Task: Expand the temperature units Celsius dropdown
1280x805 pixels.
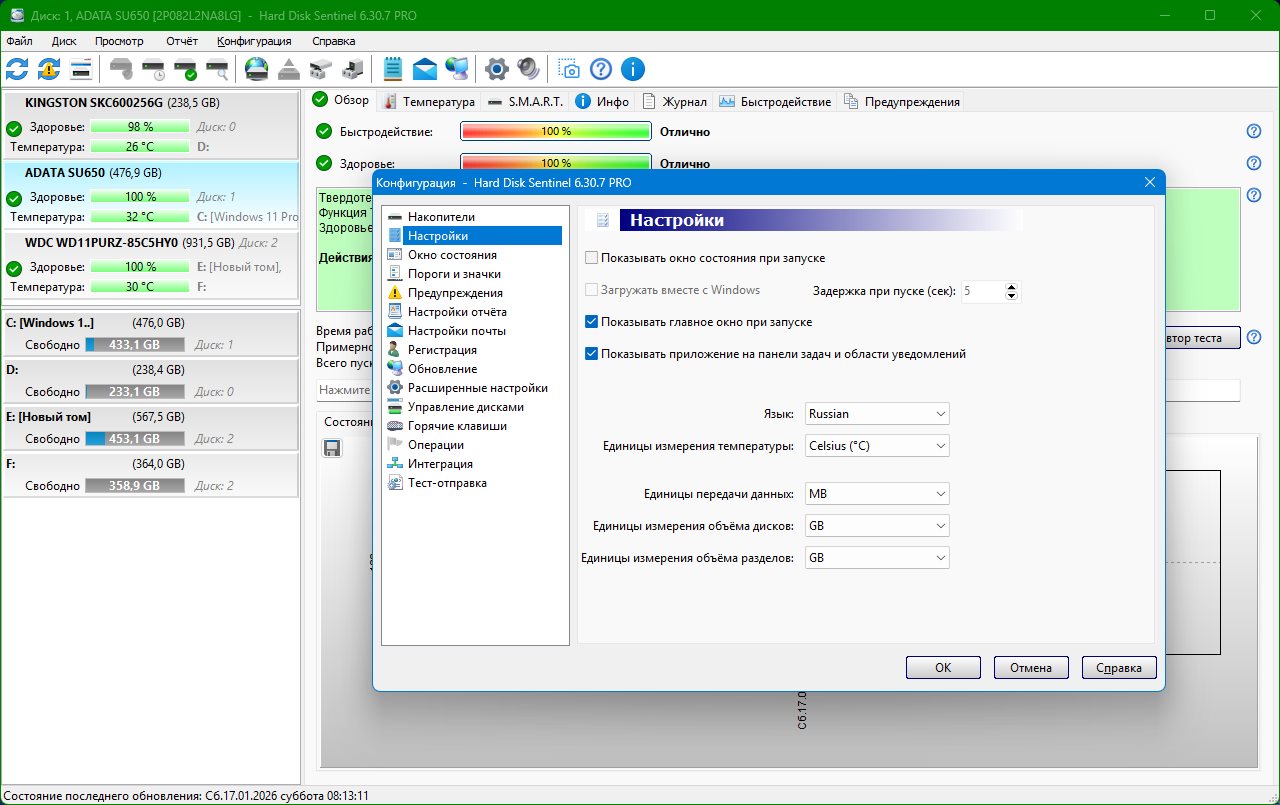Action: coord(877,446)
